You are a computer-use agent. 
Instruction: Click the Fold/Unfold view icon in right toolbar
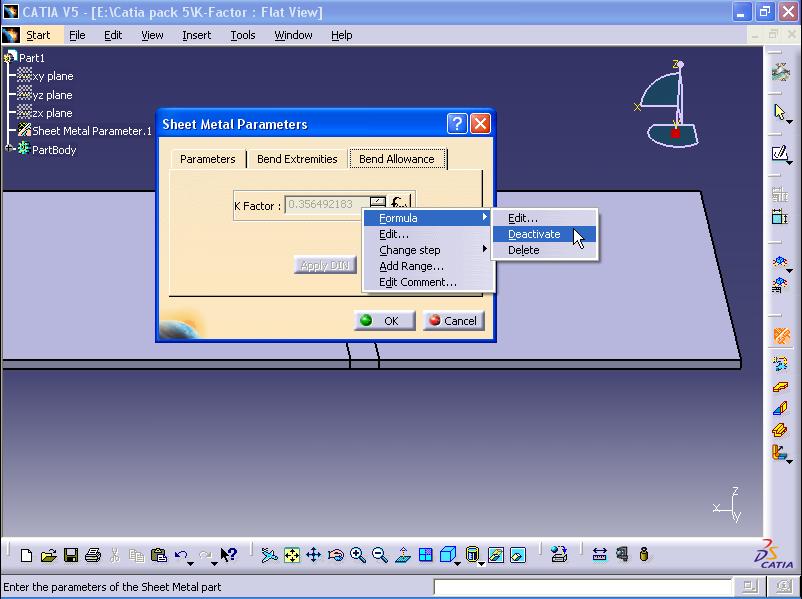780,452
